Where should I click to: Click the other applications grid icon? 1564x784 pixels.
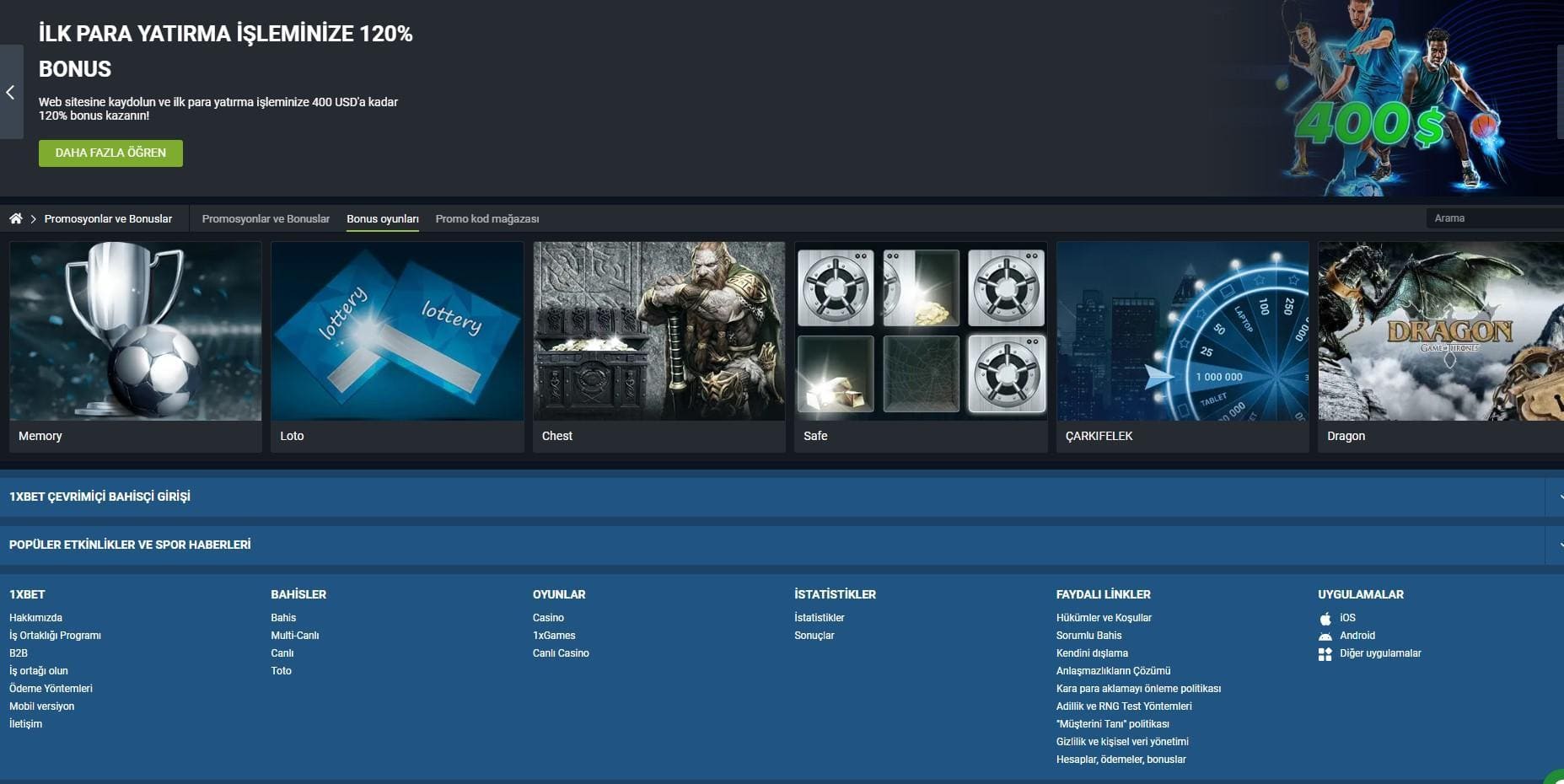point(1325,653)
